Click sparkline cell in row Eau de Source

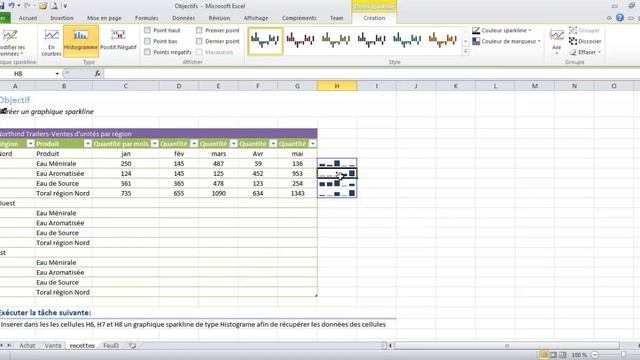pos(337,183)
